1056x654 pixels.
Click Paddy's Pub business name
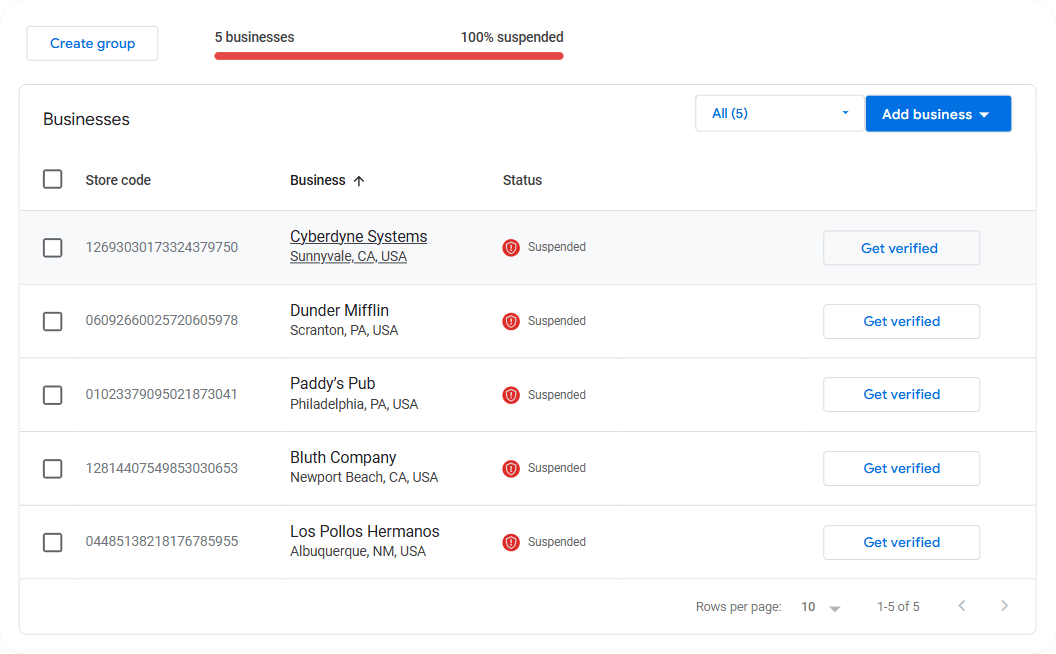pyautogui.click(x=333, y=383)
